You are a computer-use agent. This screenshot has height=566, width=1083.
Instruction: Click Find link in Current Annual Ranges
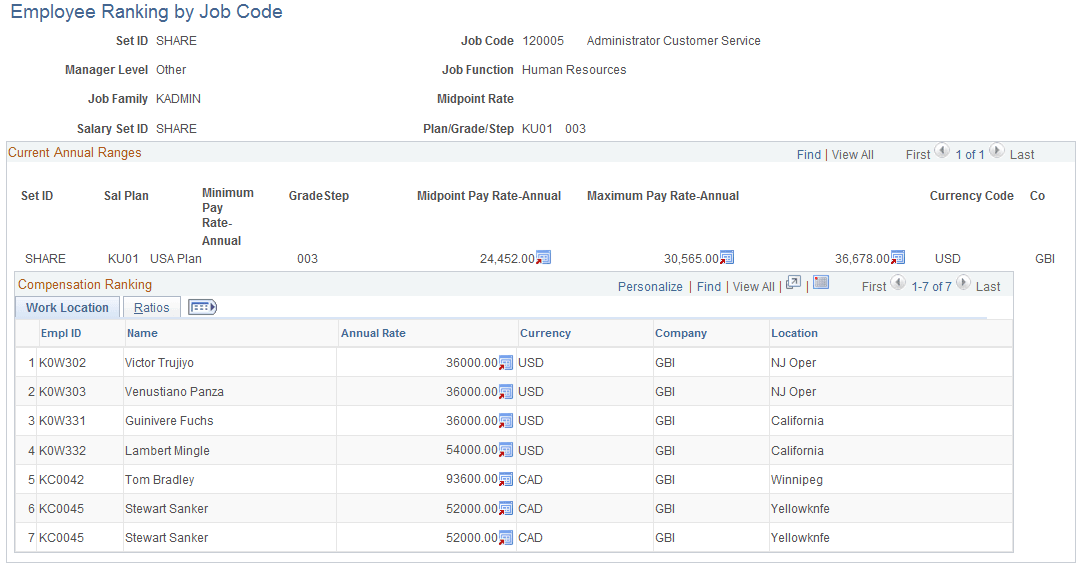809,155
